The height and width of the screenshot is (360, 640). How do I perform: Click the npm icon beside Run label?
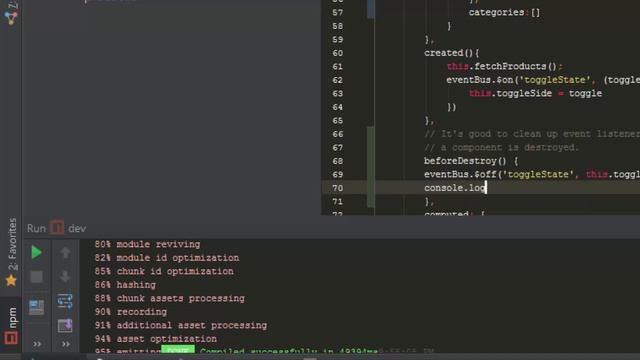(57, 228)
